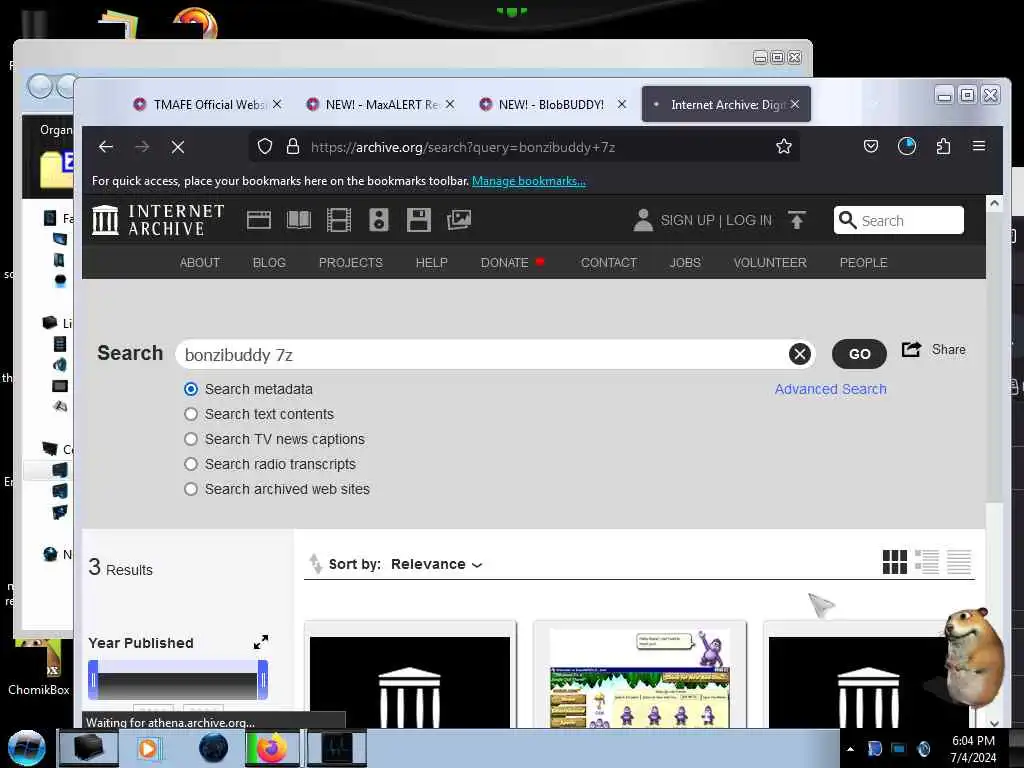Switch results to tile grid view
The width and height of the screenshot is (1024, 768).
(x=895, y=562)
